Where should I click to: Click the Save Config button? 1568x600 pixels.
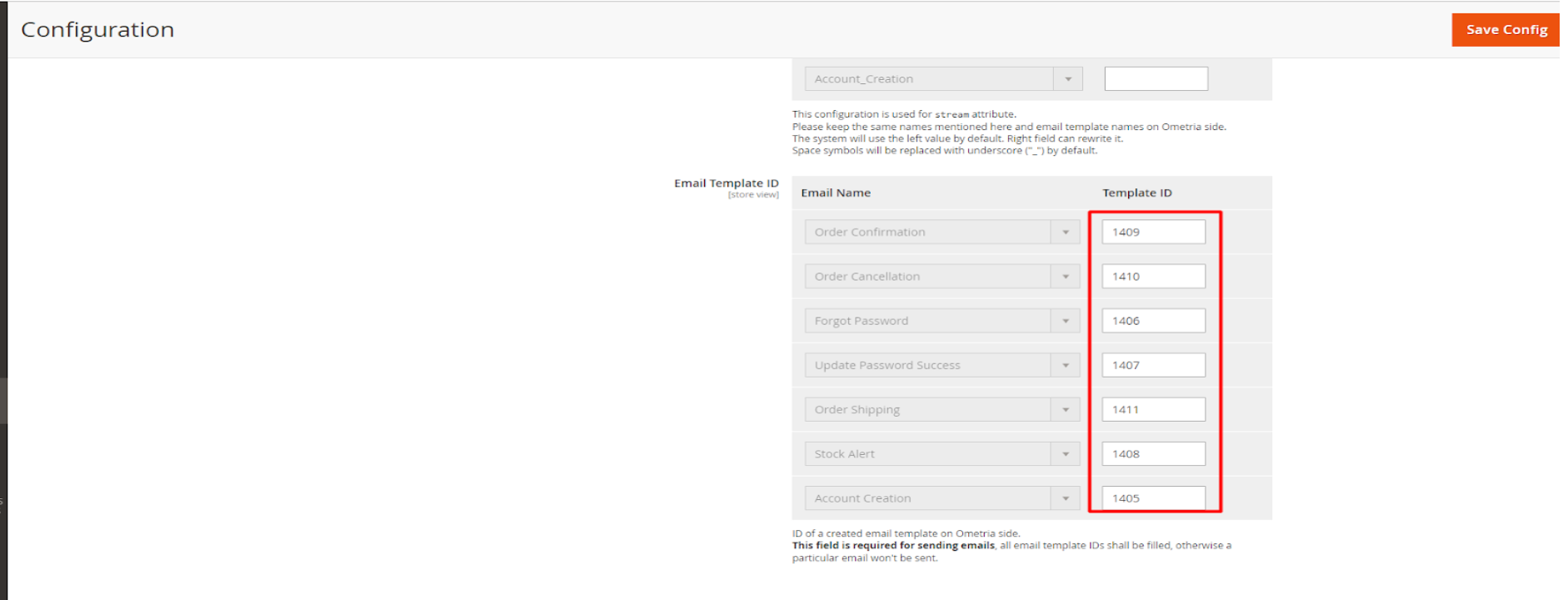[1506, 30]
